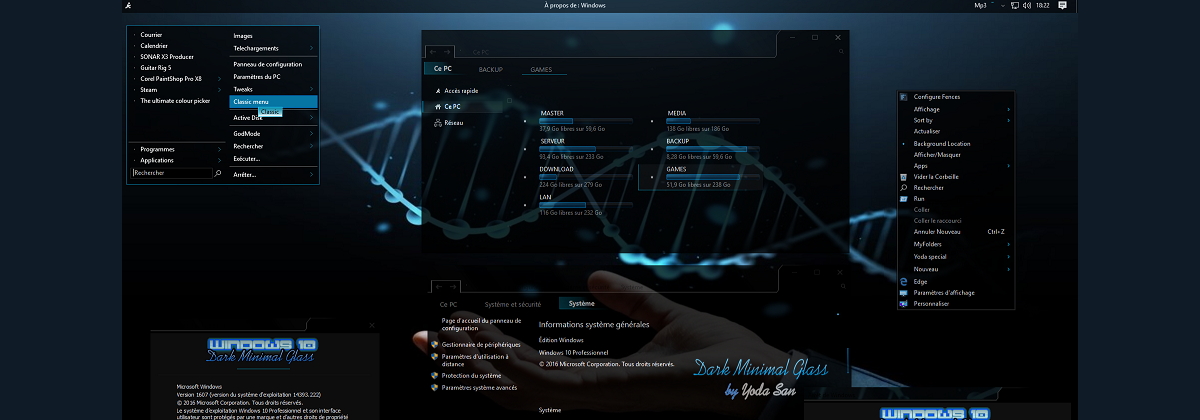Expand the Programmes submenu arrow

coord(220,149)
